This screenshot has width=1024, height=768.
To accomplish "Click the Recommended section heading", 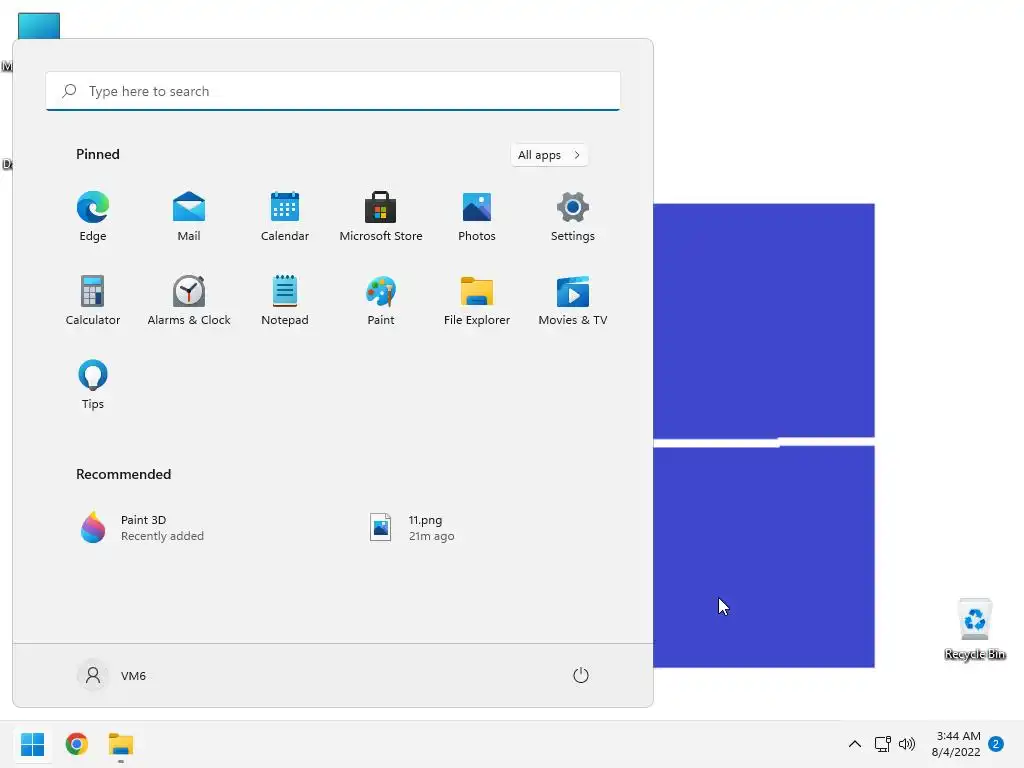I will 123,474.
